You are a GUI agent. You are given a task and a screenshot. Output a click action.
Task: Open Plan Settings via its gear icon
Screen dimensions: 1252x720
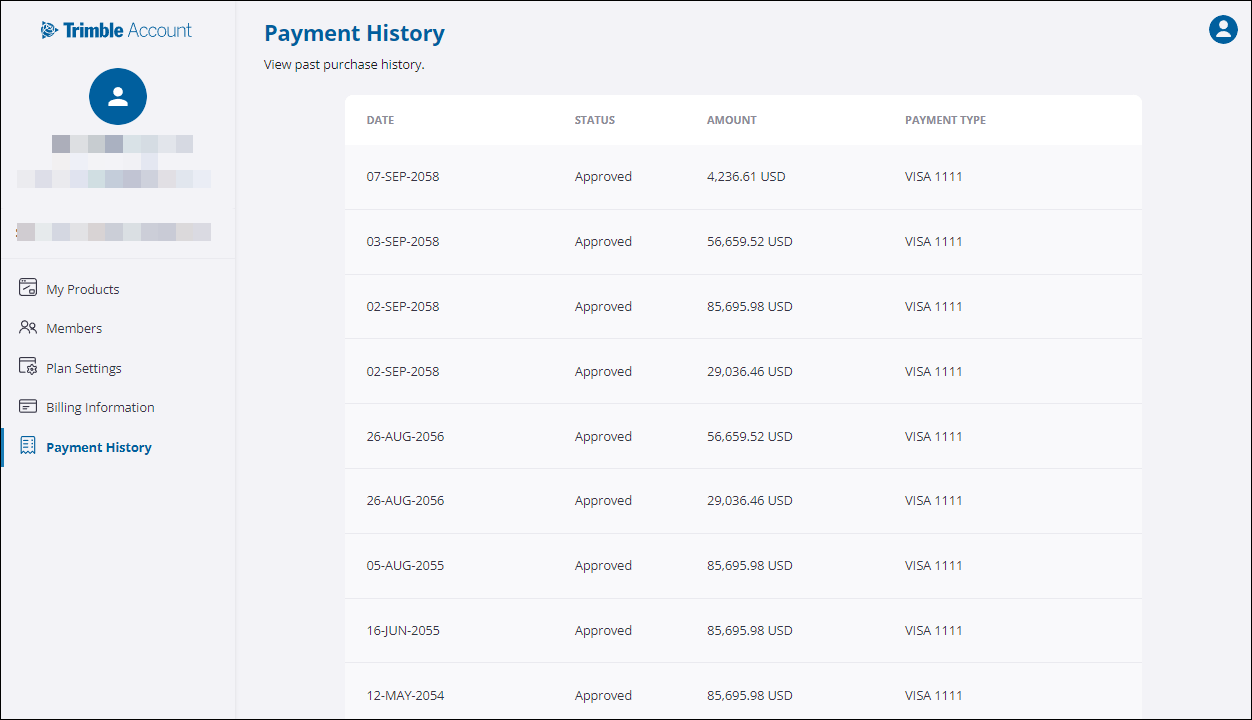coord(28,367)
